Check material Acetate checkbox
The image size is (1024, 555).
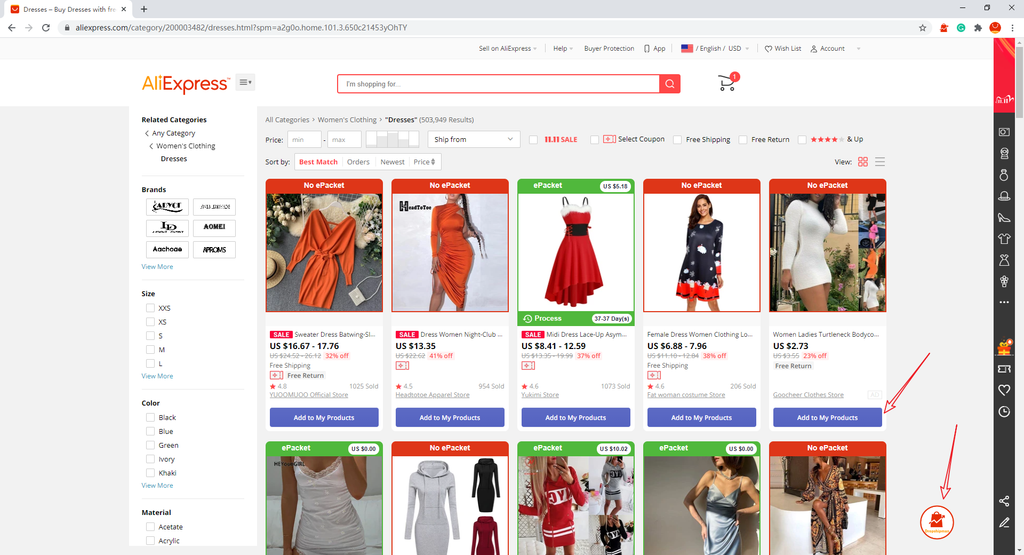[150, 527]
